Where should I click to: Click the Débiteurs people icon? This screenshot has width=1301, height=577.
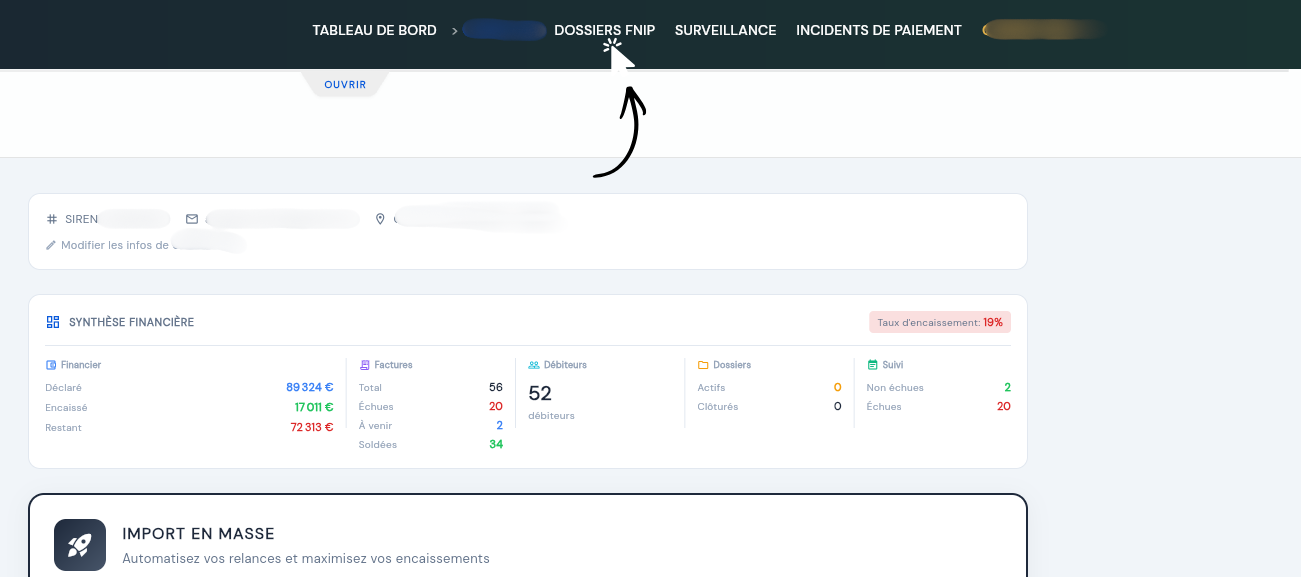tap(534, 365)
